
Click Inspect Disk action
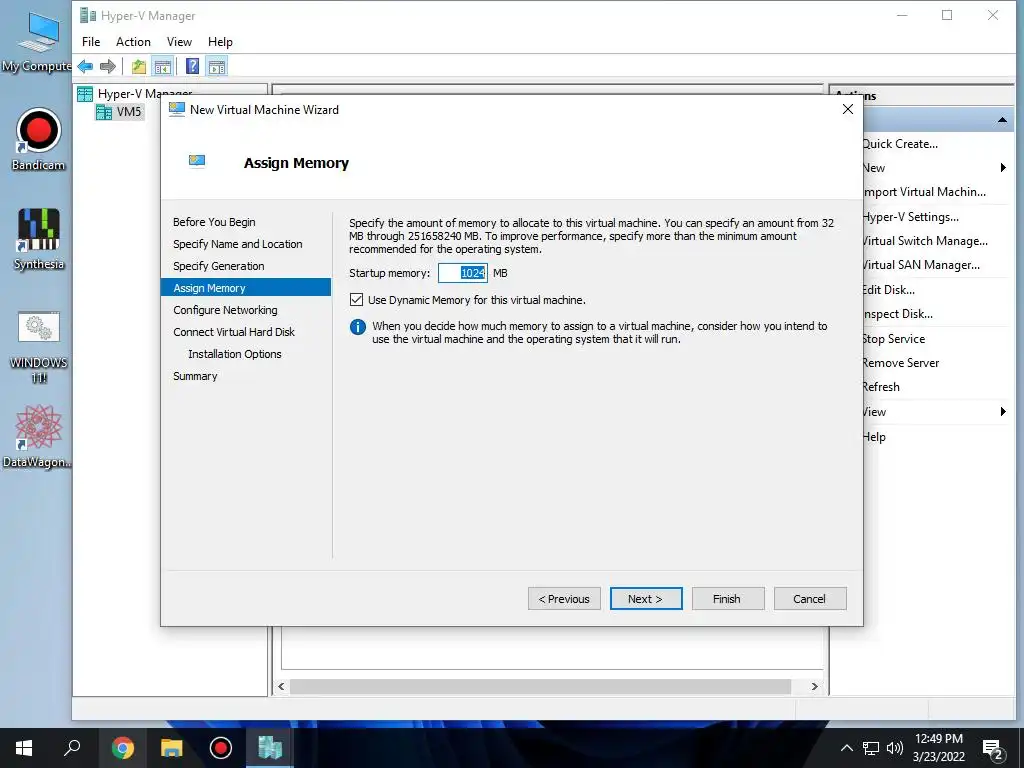tap(897, 314)
